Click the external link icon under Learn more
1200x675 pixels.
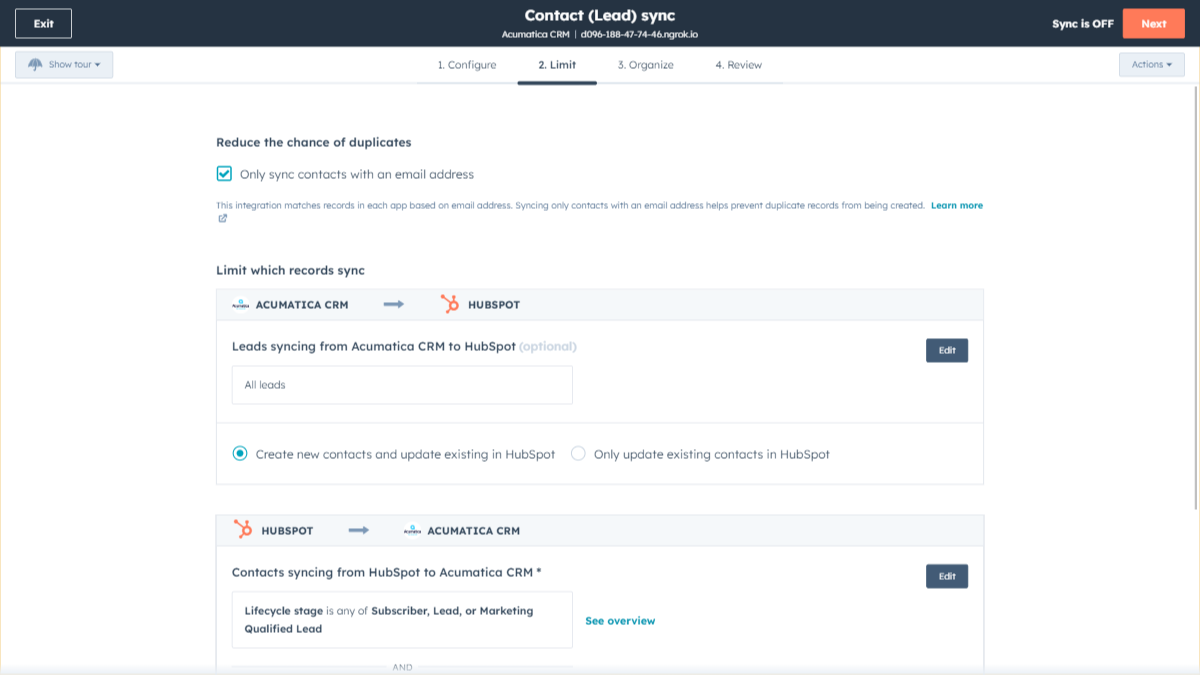click(x=222, y=218)
